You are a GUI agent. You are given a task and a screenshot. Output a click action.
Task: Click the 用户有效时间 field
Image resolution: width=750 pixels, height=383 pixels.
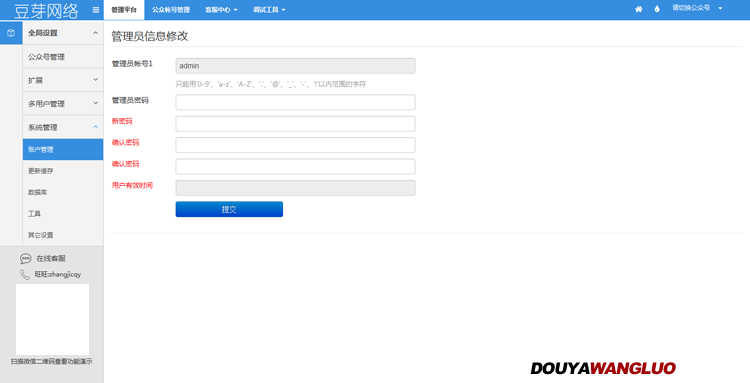295,188
